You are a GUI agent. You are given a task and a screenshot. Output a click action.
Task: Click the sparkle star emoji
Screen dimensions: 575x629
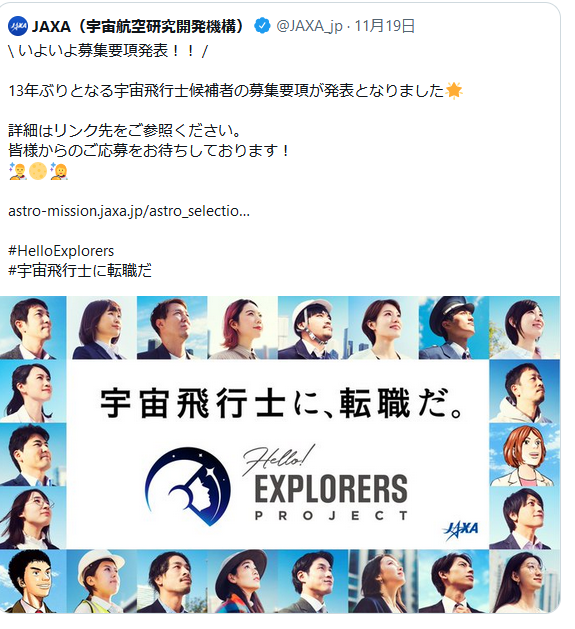tap(454, 90)
